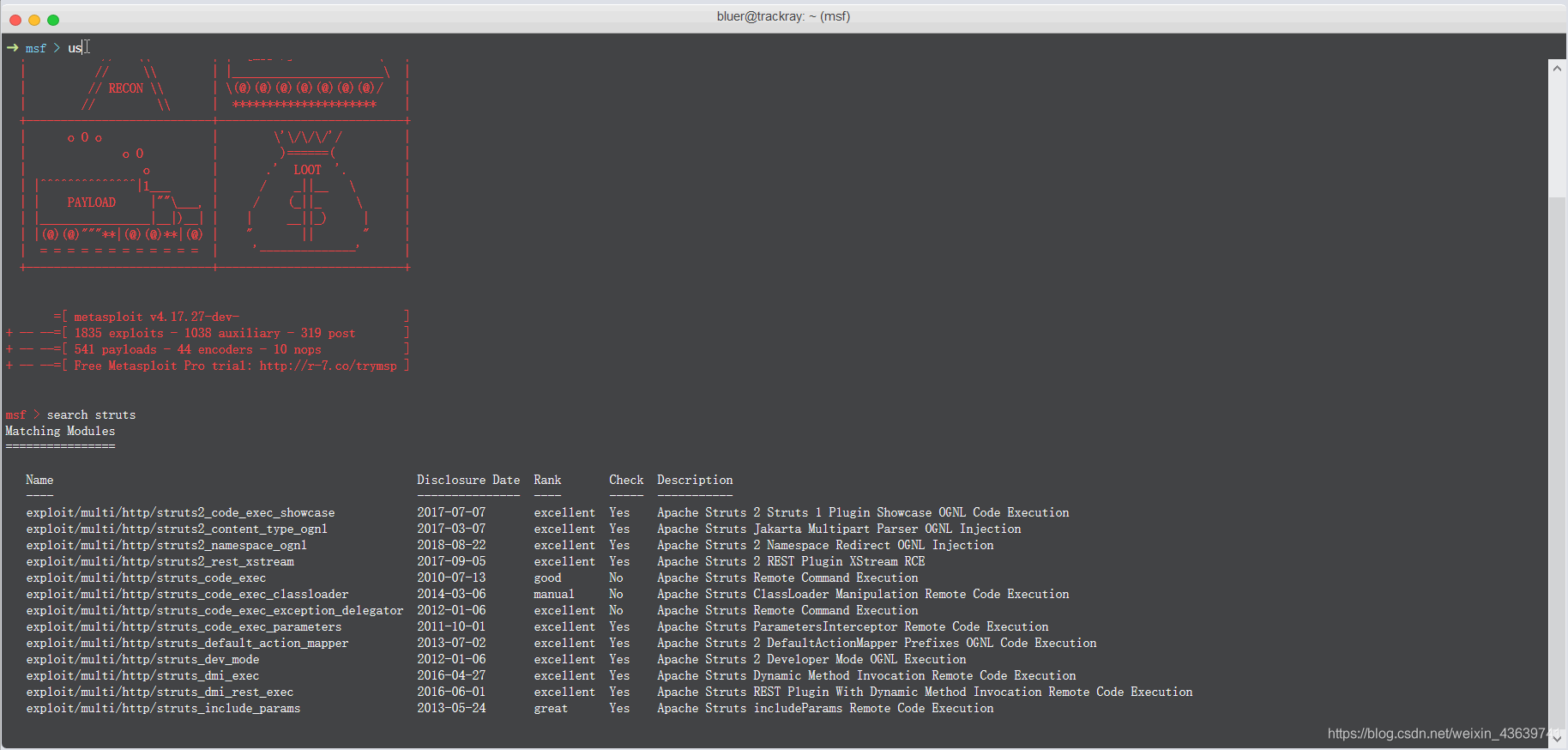This screenshot has height=750, width=1568.
Task: Click description 'includeParams Remote Code Execution'
Action: (x=873, y=708)
